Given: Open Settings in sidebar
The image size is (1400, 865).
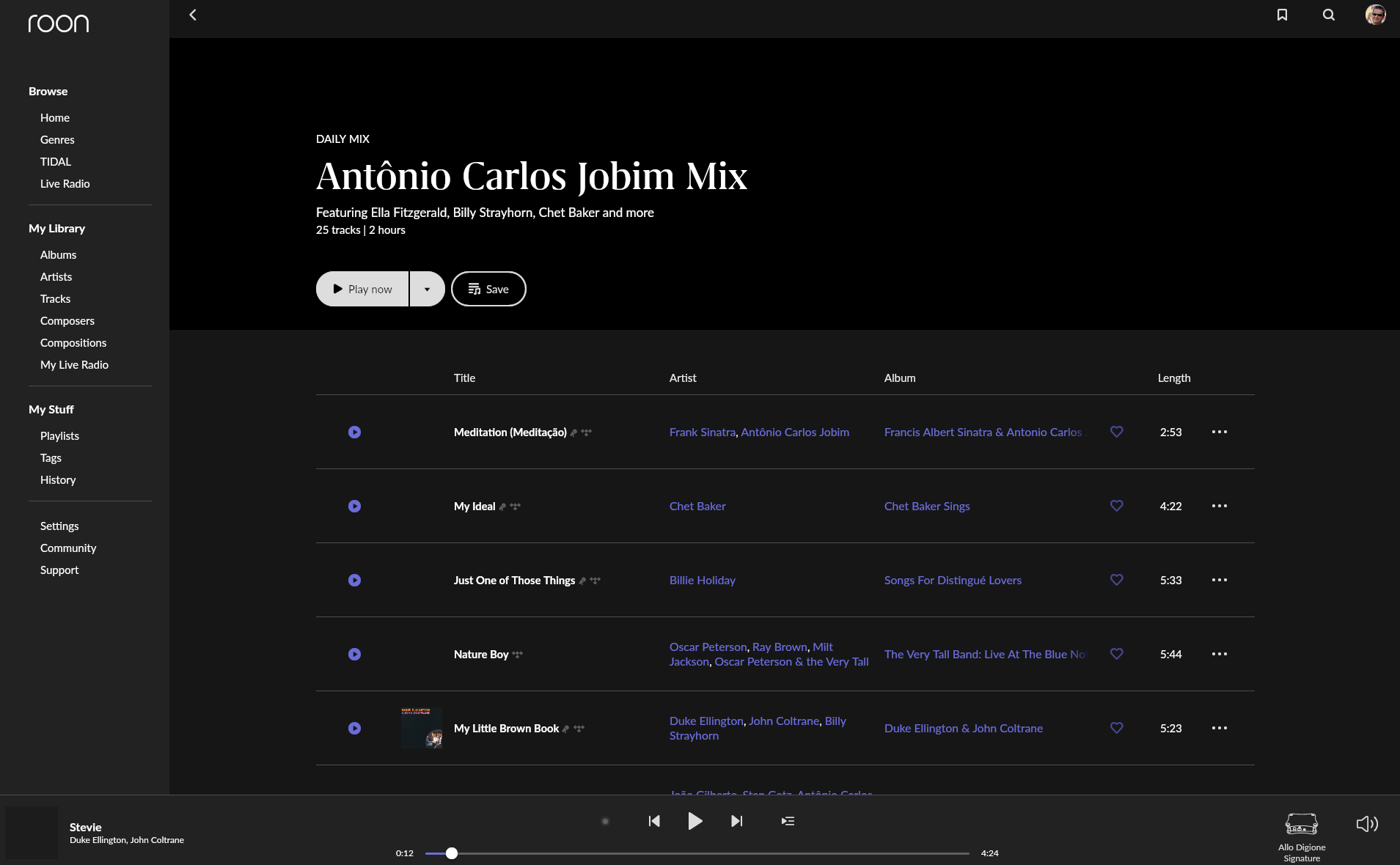Looking at the screenshot, I should [x=59, y=526].
